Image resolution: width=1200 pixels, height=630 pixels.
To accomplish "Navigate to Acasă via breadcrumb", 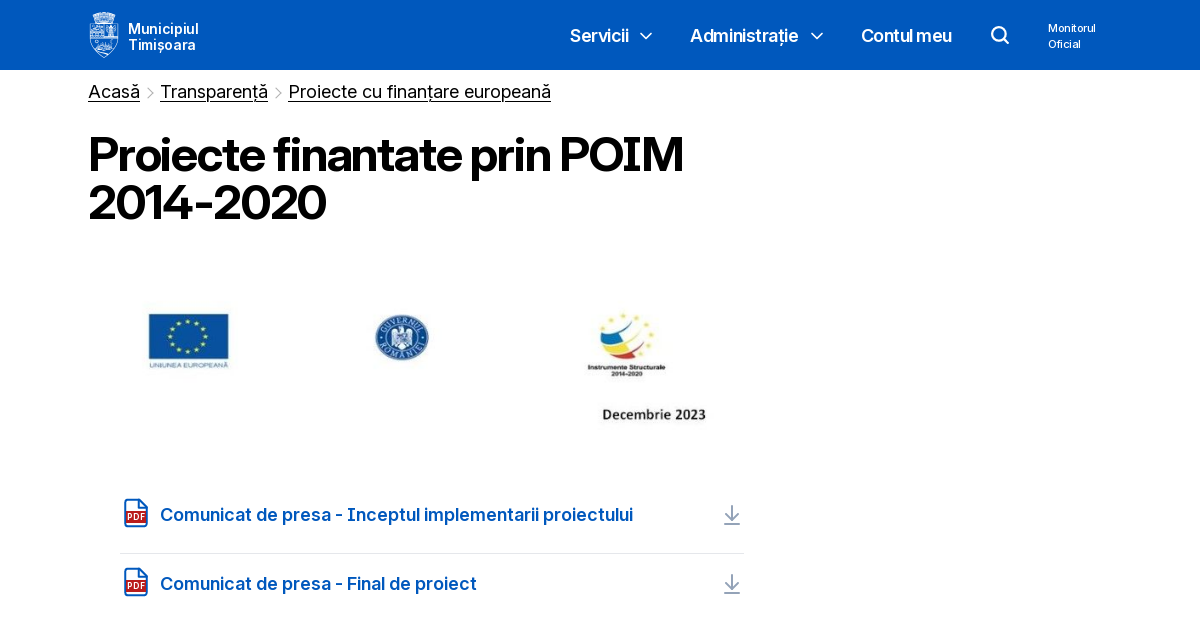I will tap(113, 91).
